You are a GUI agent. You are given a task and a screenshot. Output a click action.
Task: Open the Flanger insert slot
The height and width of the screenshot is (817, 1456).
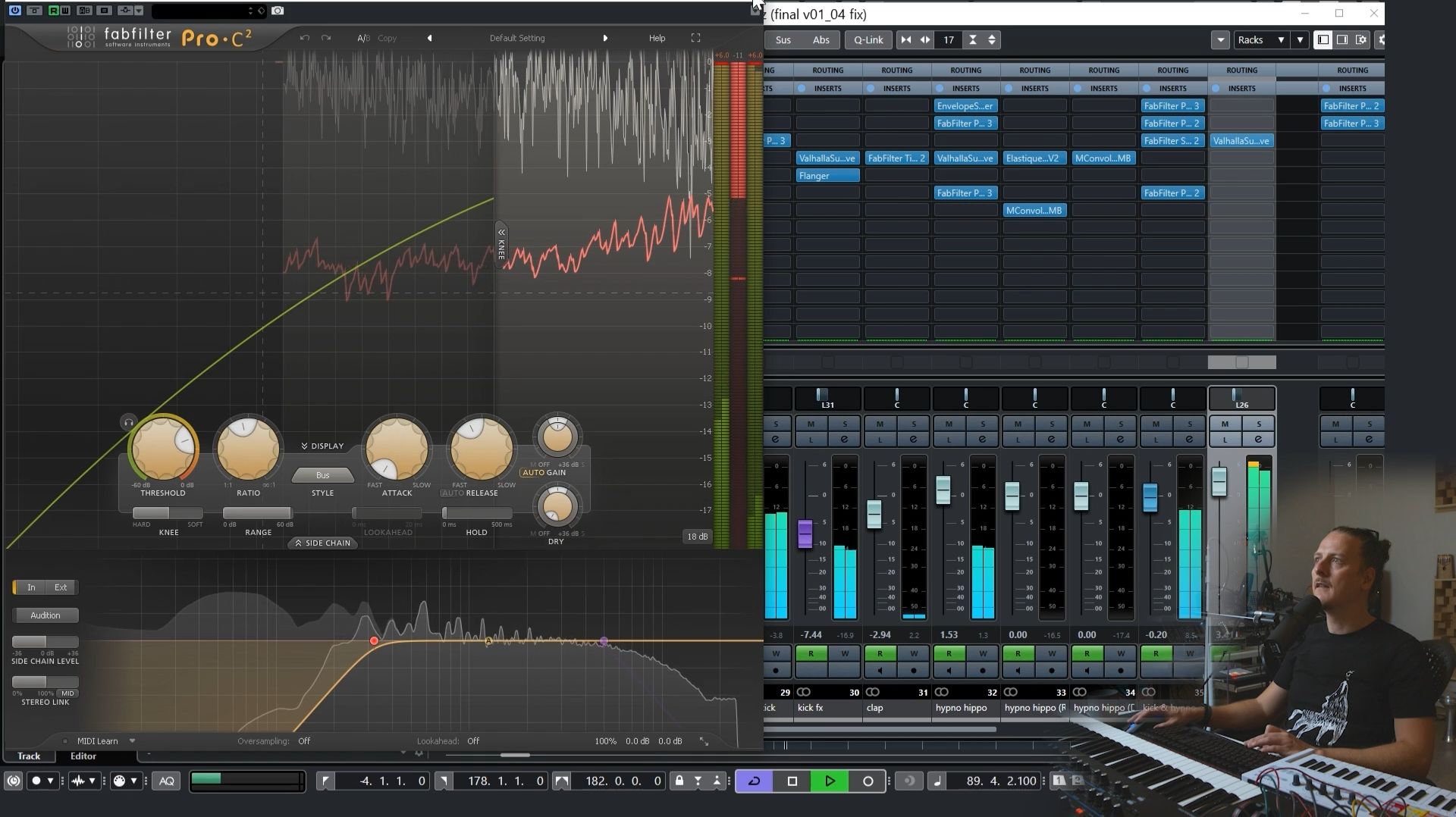(827, 176)
